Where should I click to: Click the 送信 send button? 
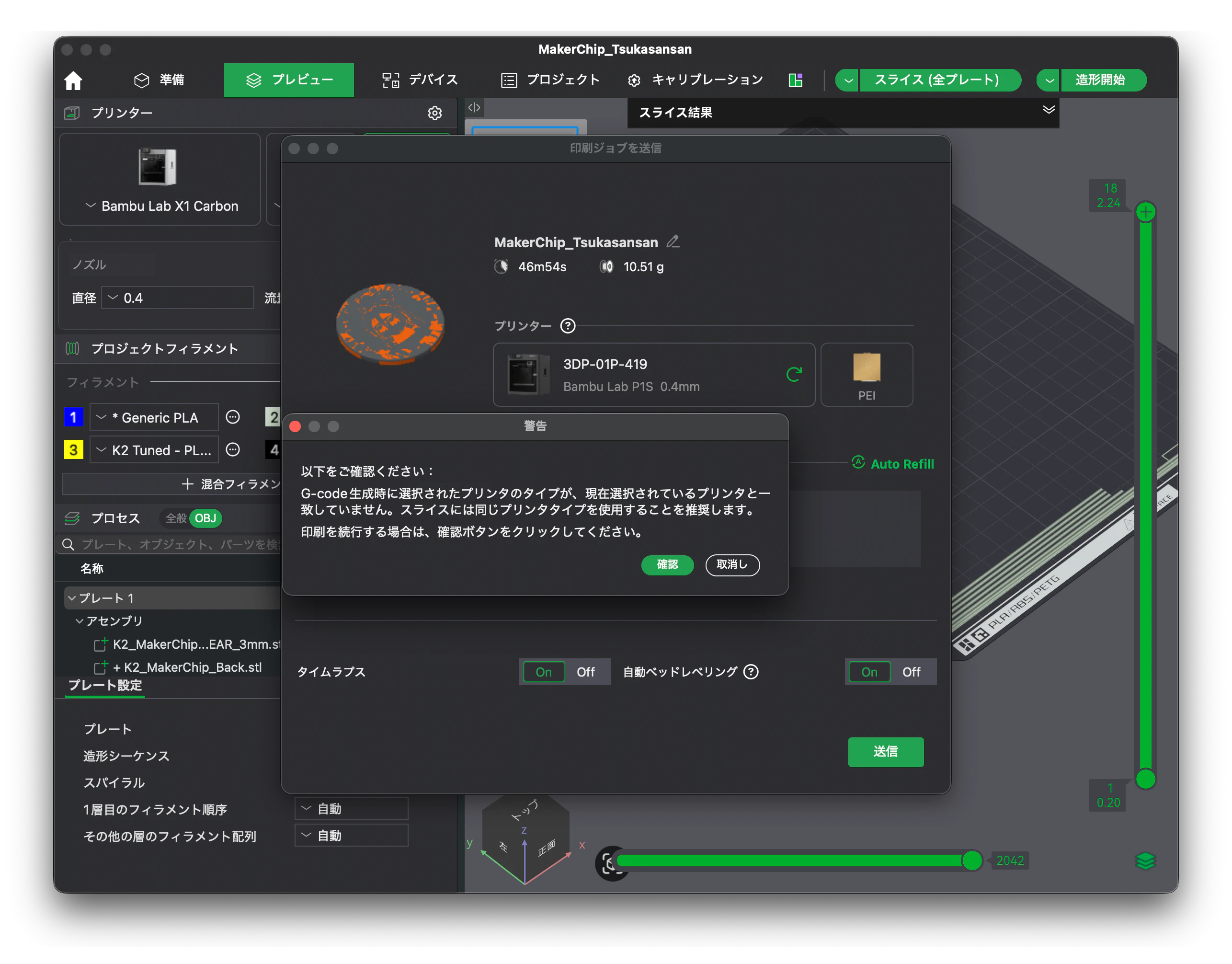(x=886, y=752)
